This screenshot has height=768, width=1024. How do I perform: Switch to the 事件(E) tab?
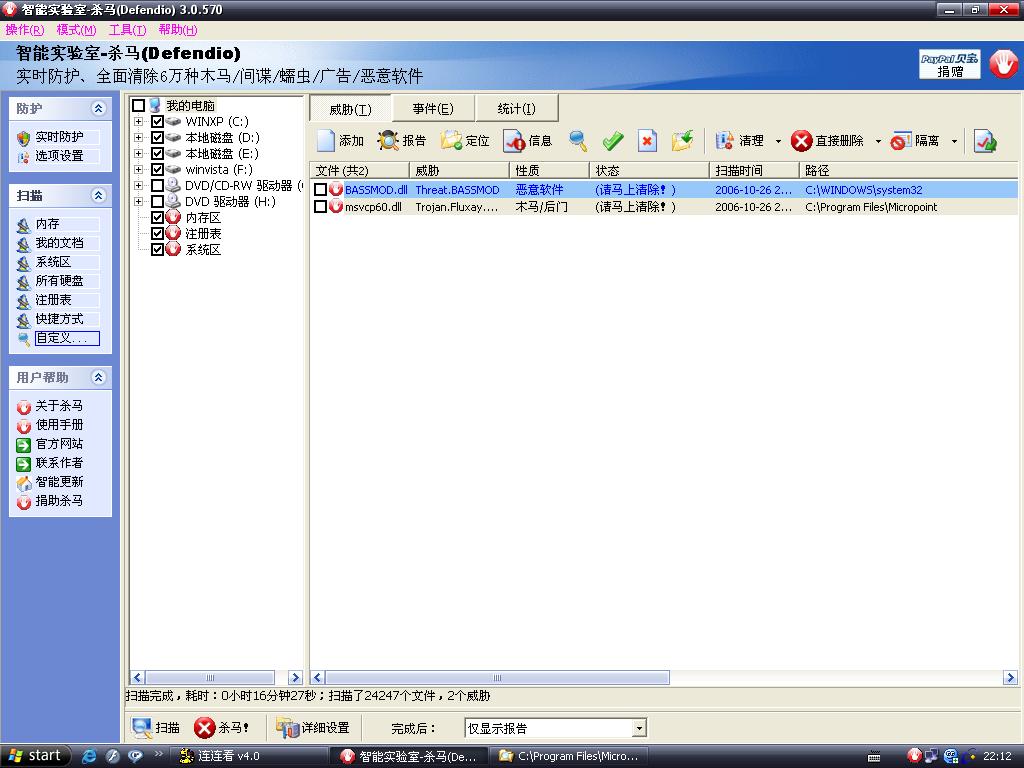[x=433, y=108]
